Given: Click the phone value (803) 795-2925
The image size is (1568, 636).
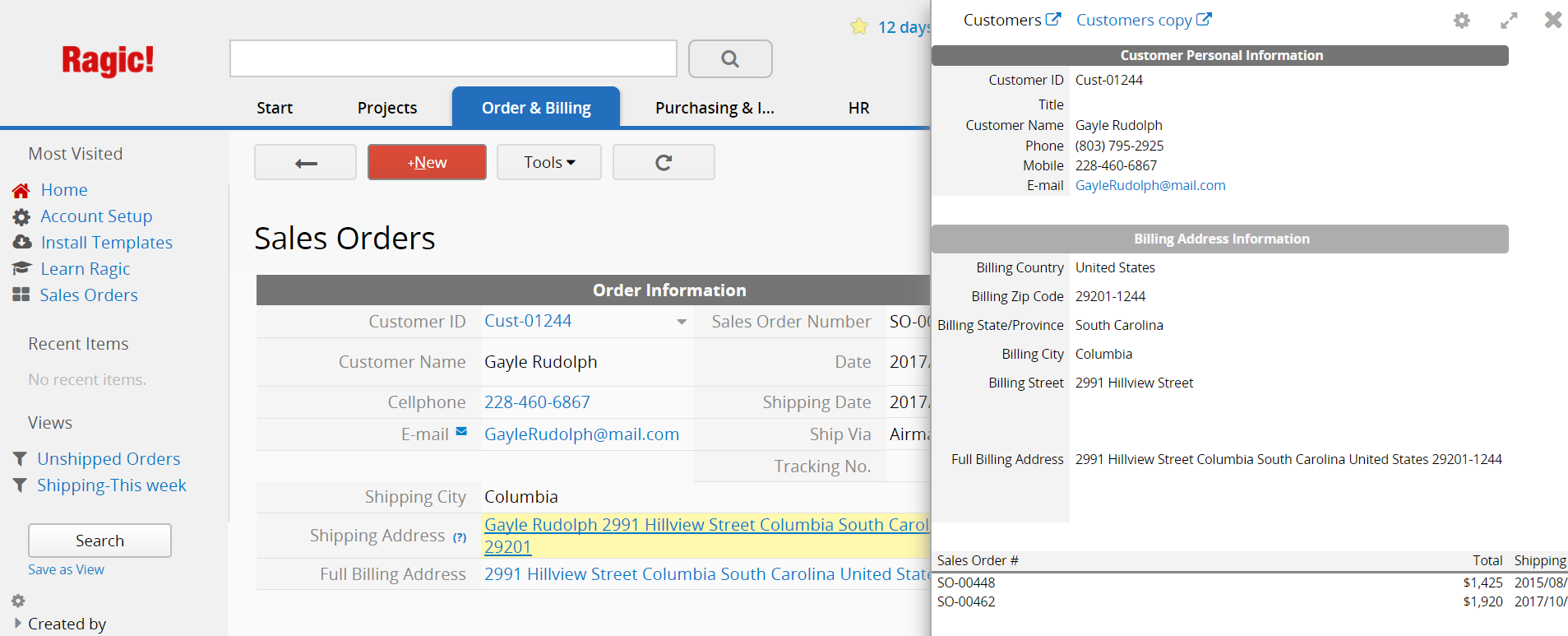Looking at the screenshot, I should tap(1119, 146).
